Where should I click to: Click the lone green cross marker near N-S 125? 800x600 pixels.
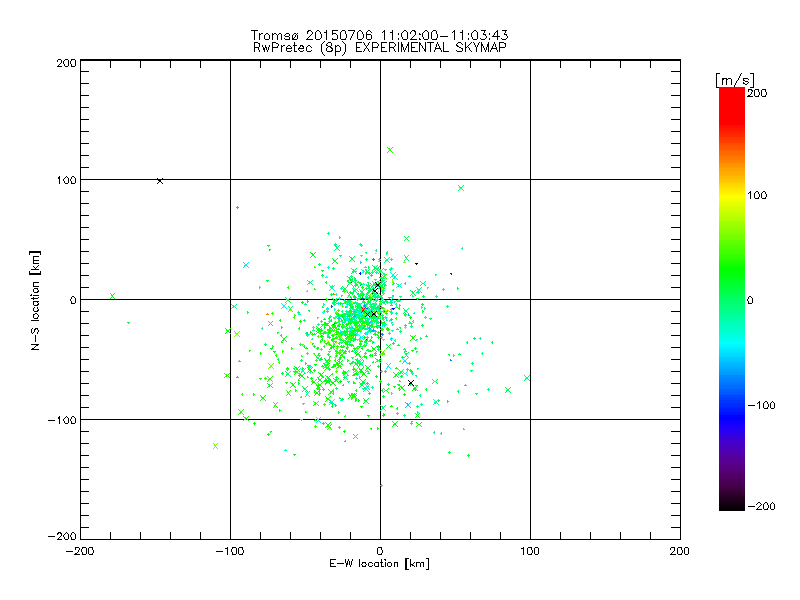tap(390, 150)
